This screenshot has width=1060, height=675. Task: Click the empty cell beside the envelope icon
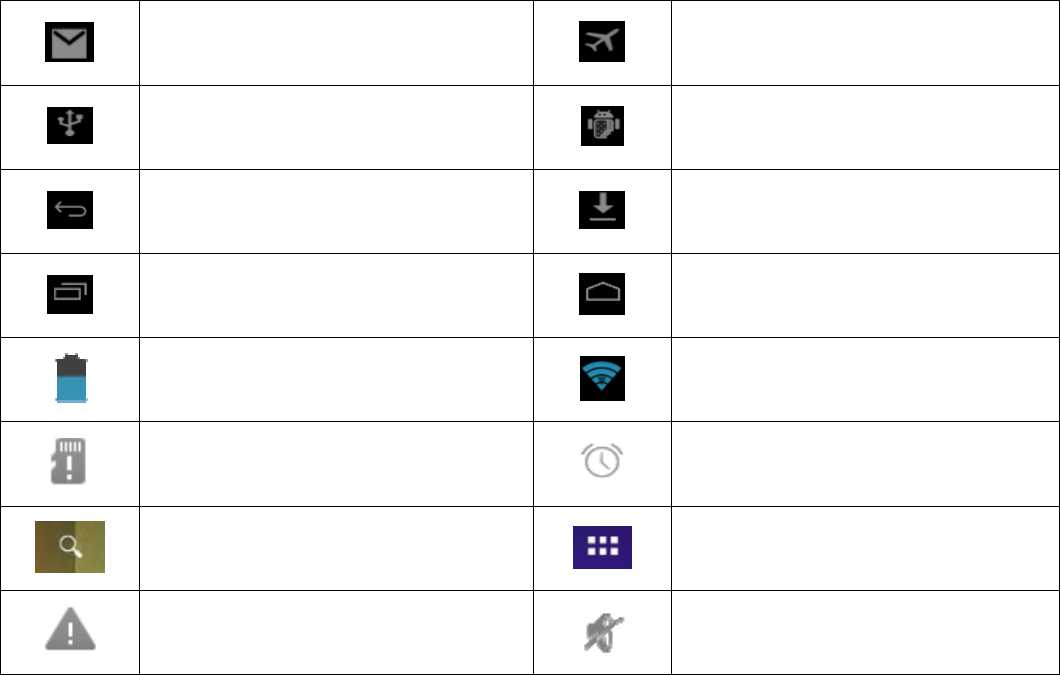coord(335,43)
